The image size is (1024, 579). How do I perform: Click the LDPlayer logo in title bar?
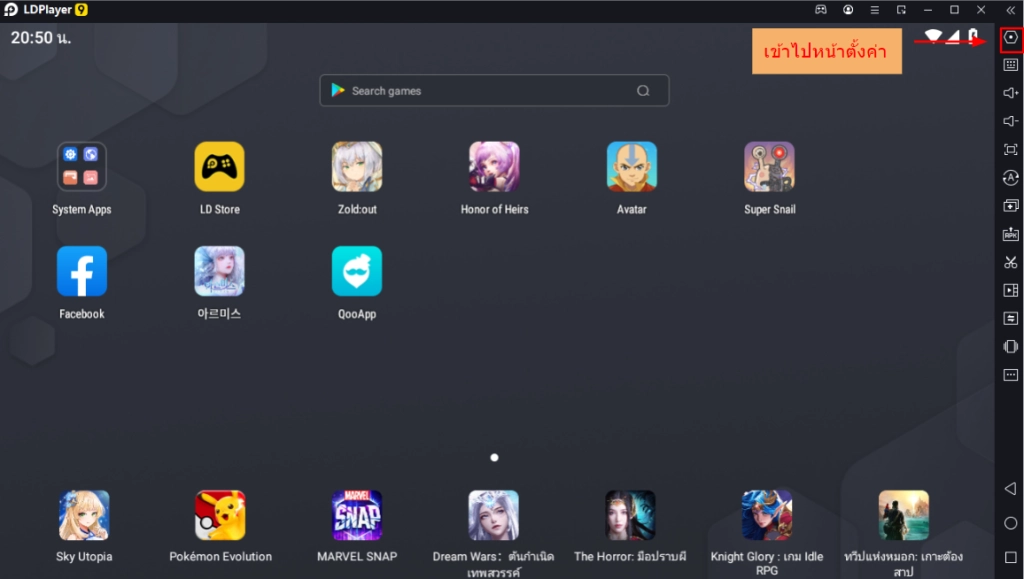click(x=10, y=10)
